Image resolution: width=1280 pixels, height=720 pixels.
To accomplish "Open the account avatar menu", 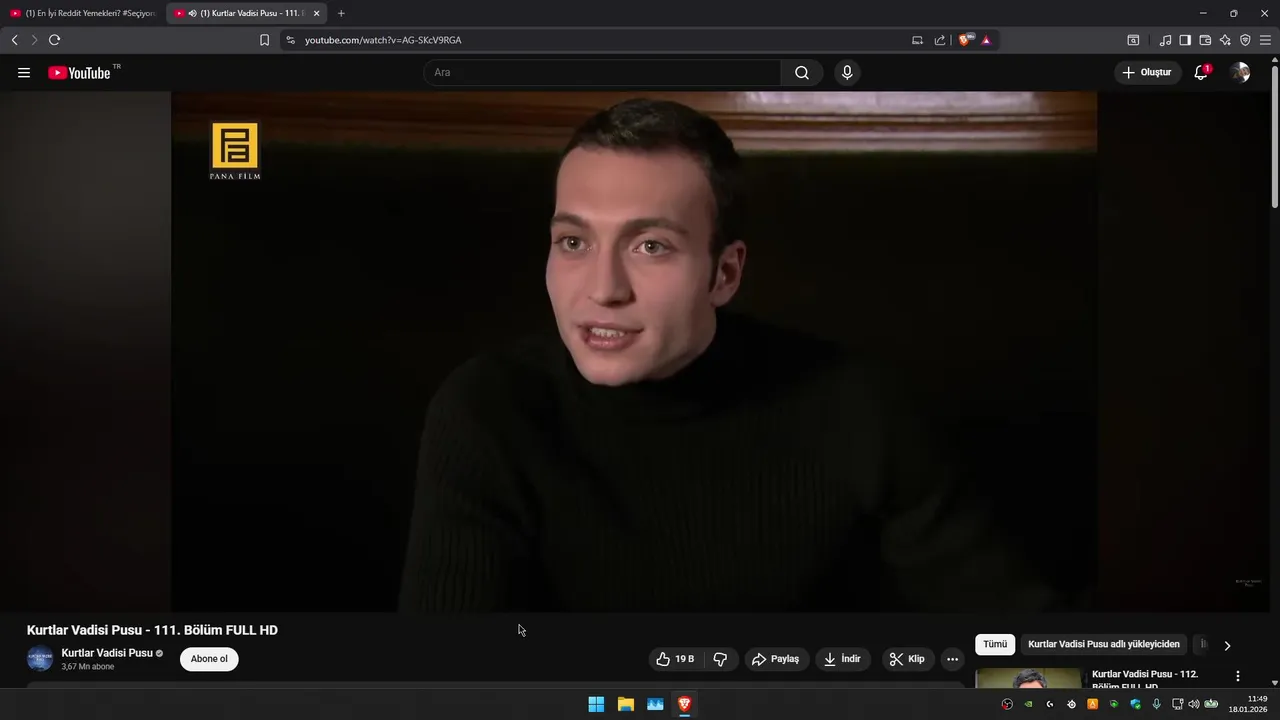I will pos(1240,73).
